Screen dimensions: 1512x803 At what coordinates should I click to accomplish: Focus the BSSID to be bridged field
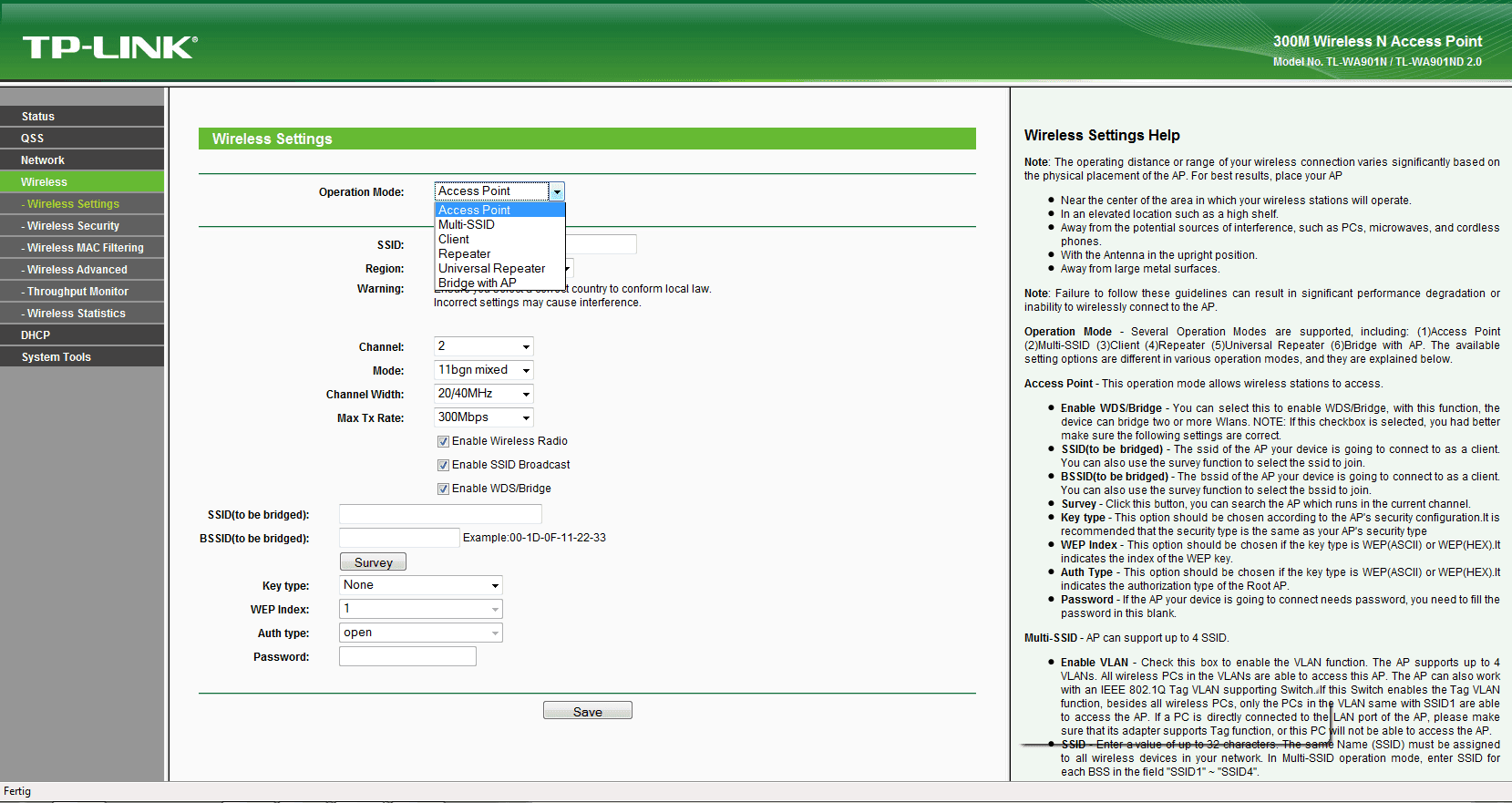[x=399, y=538]
